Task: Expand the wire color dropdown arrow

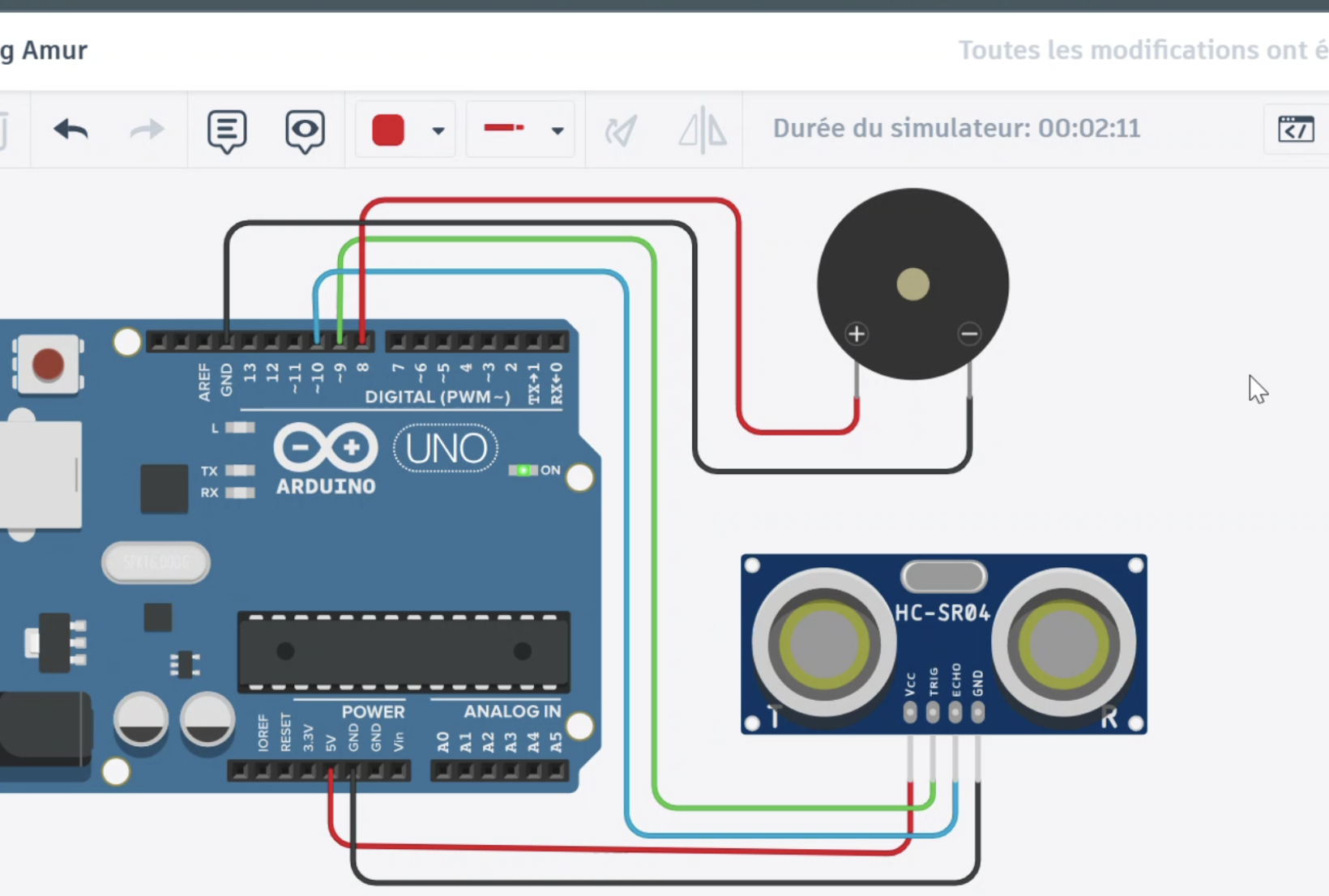Action: tap(438, 130)
